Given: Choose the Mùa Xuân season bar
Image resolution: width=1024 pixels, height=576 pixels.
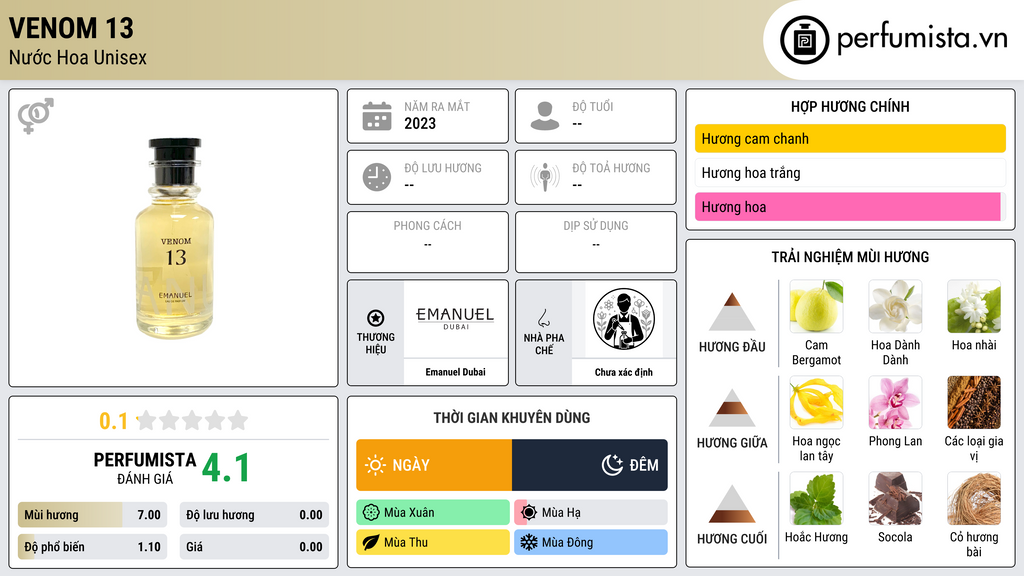Looking at the screenshot, I should tap(433, 513).
